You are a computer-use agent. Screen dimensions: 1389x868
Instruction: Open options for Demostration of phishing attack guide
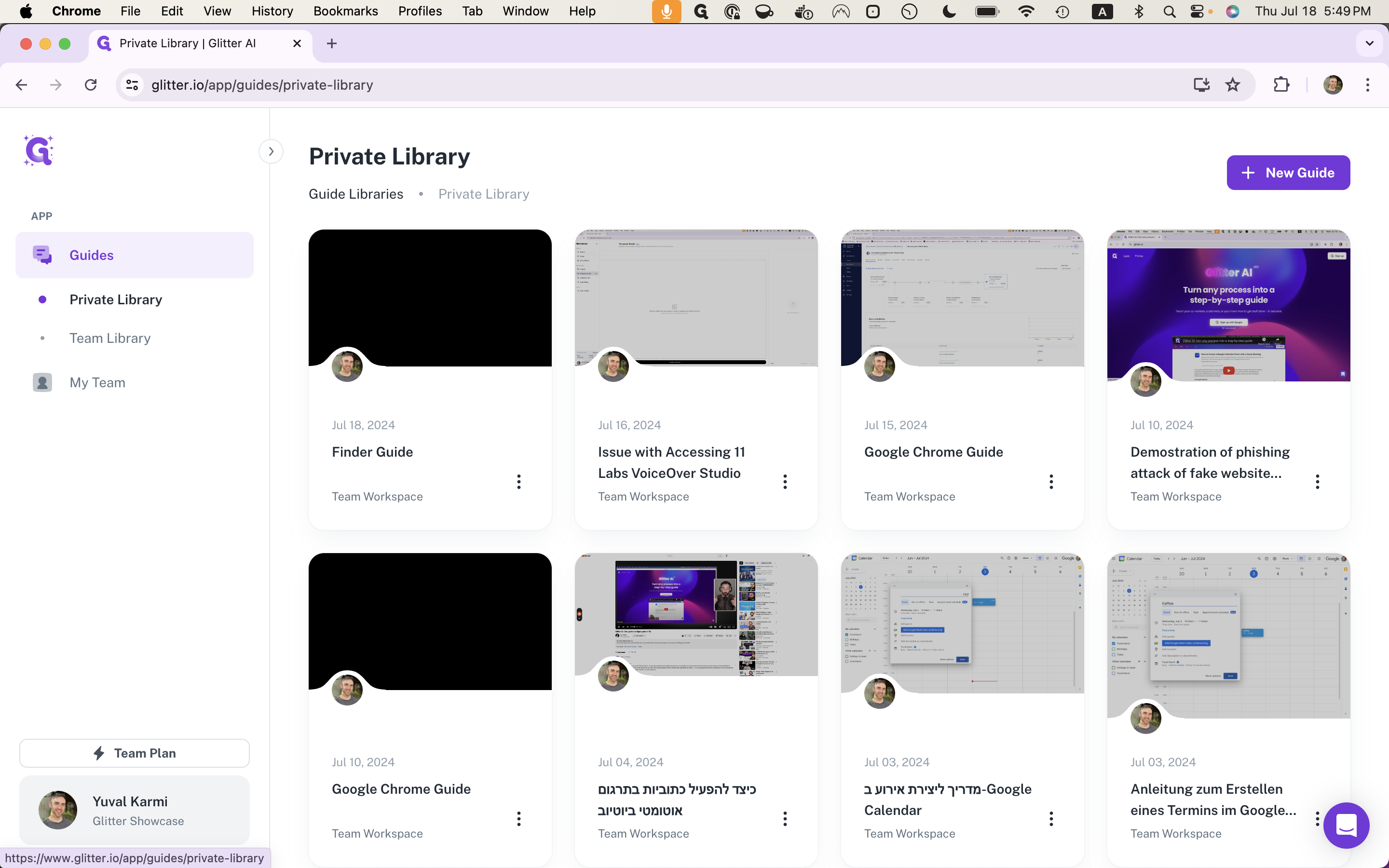(x=1318, y=482)
